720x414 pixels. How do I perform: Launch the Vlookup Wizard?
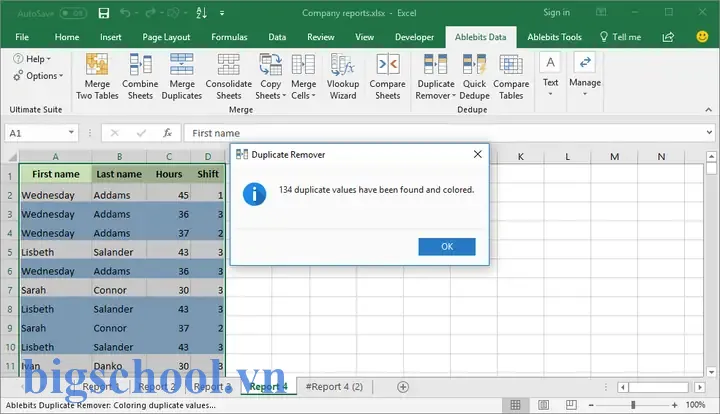tap(343, 77)
